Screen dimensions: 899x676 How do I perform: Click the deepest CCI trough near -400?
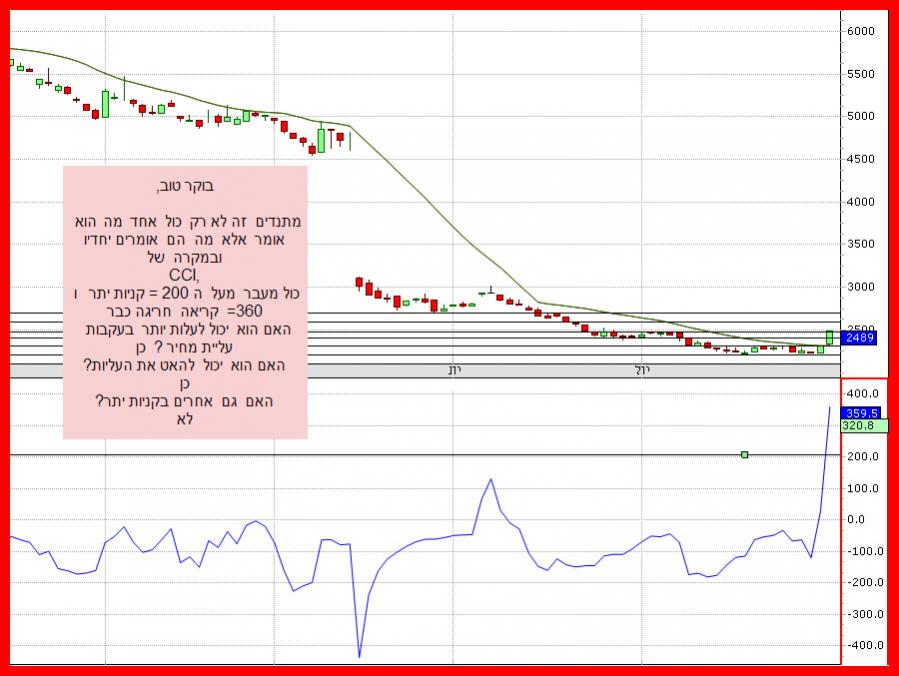(359, 655)
